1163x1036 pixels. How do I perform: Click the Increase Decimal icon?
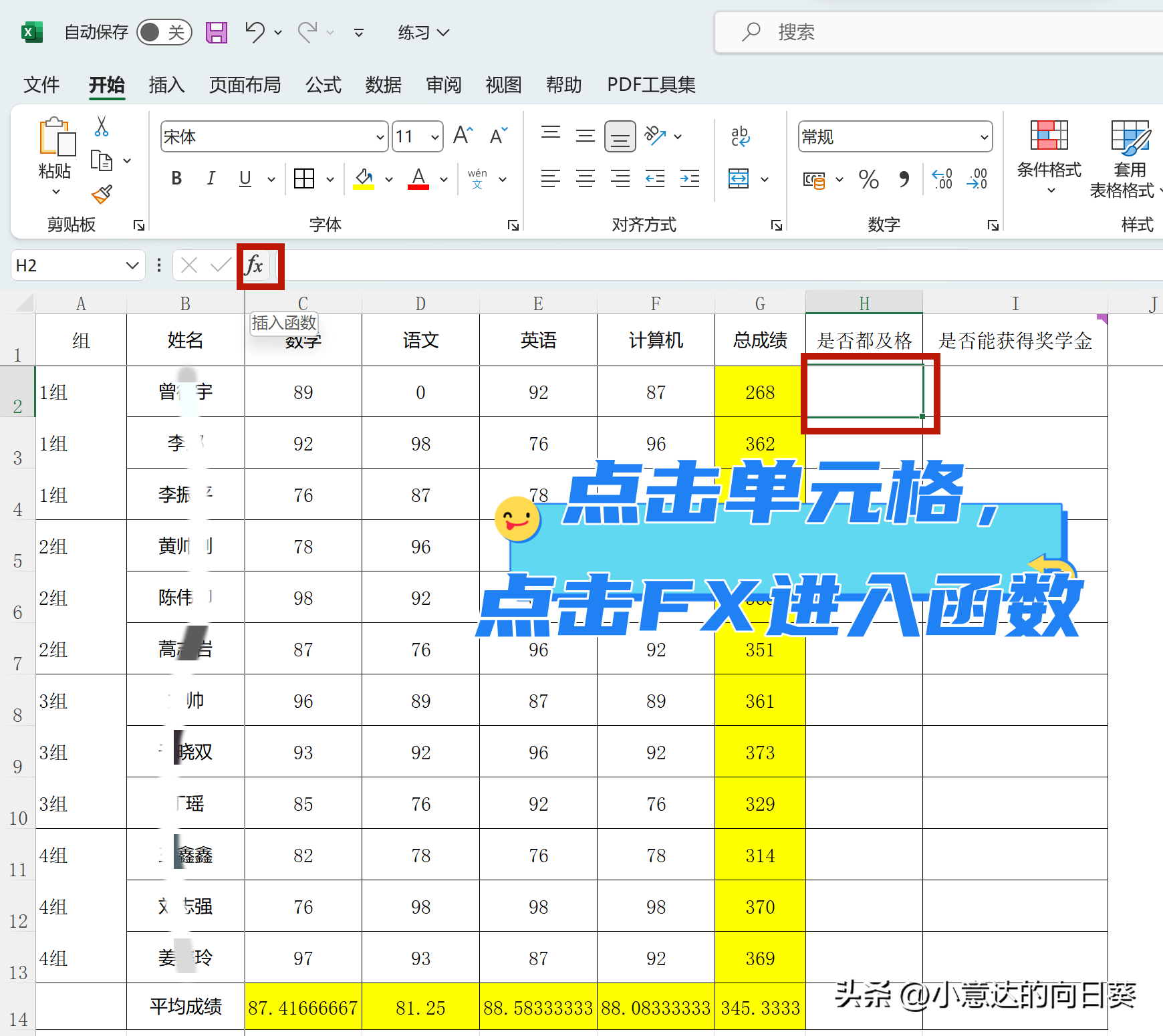coord(942,179)
